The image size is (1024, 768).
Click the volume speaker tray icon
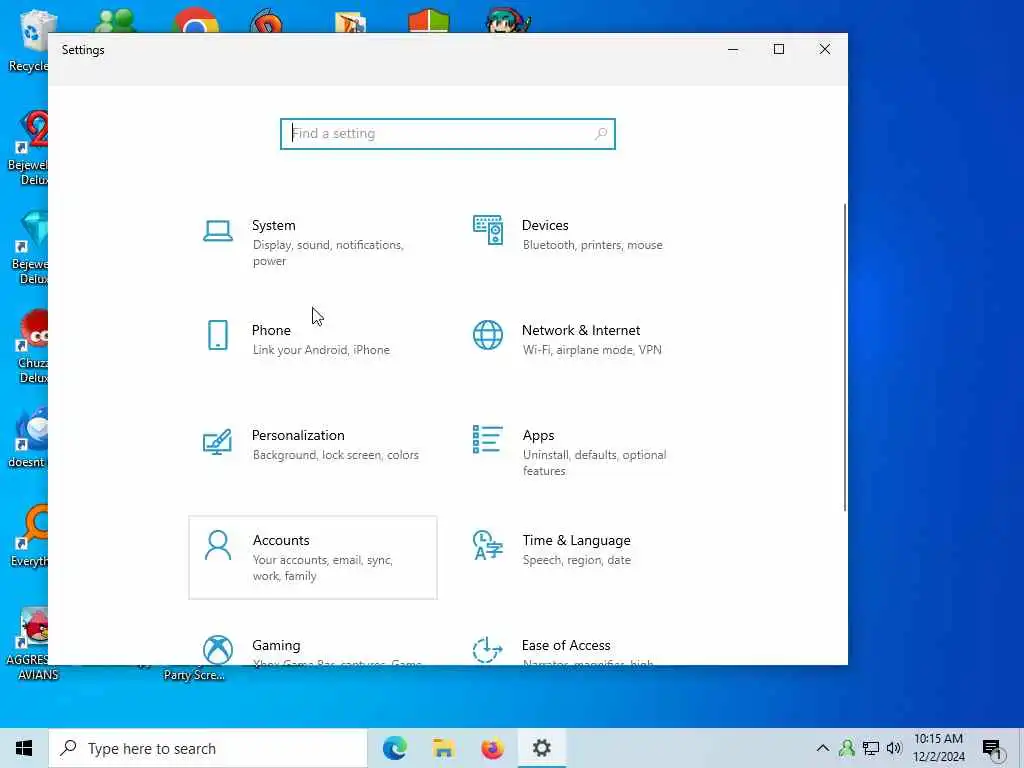click(894, 748)
